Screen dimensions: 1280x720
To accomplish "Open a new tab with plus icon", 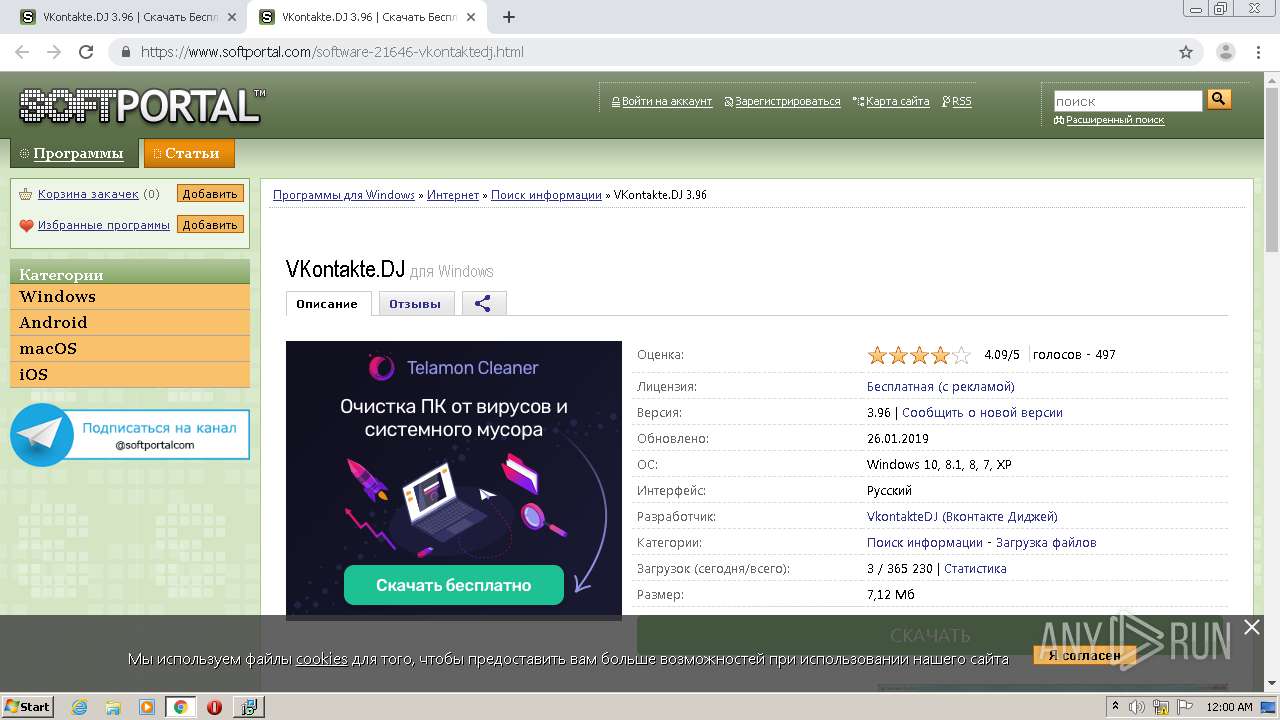I will tap(509, 17).
